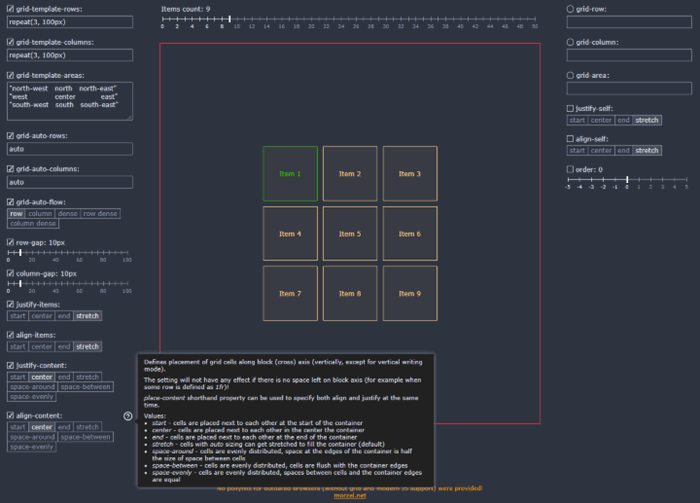Image resolution: width=700 pixels, height=503 pixels.
Task: Set align-content to start
Action: pos(18,427)
